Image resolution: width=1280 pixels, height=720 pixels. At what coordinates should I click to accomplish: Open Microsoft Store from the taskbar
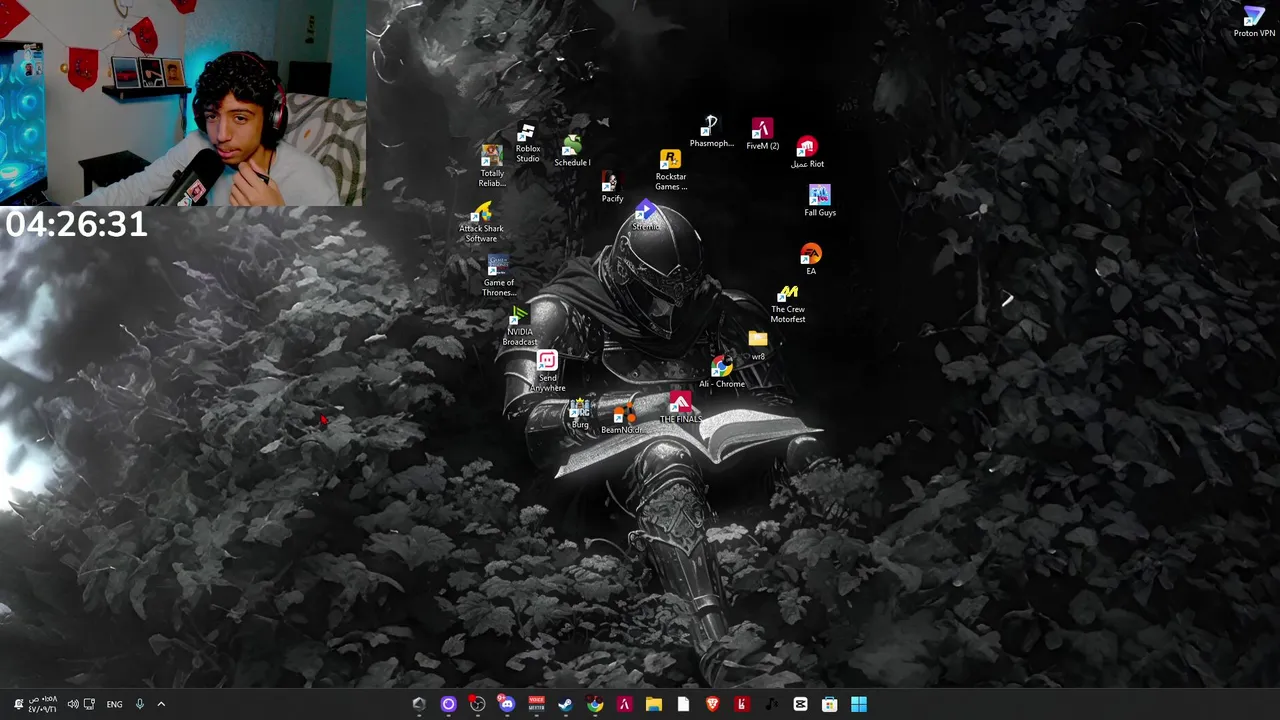(x=829, y=704)
